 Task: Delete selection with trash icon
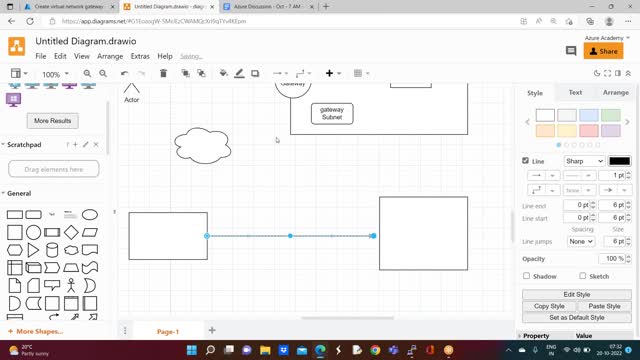tap(163, 73)
